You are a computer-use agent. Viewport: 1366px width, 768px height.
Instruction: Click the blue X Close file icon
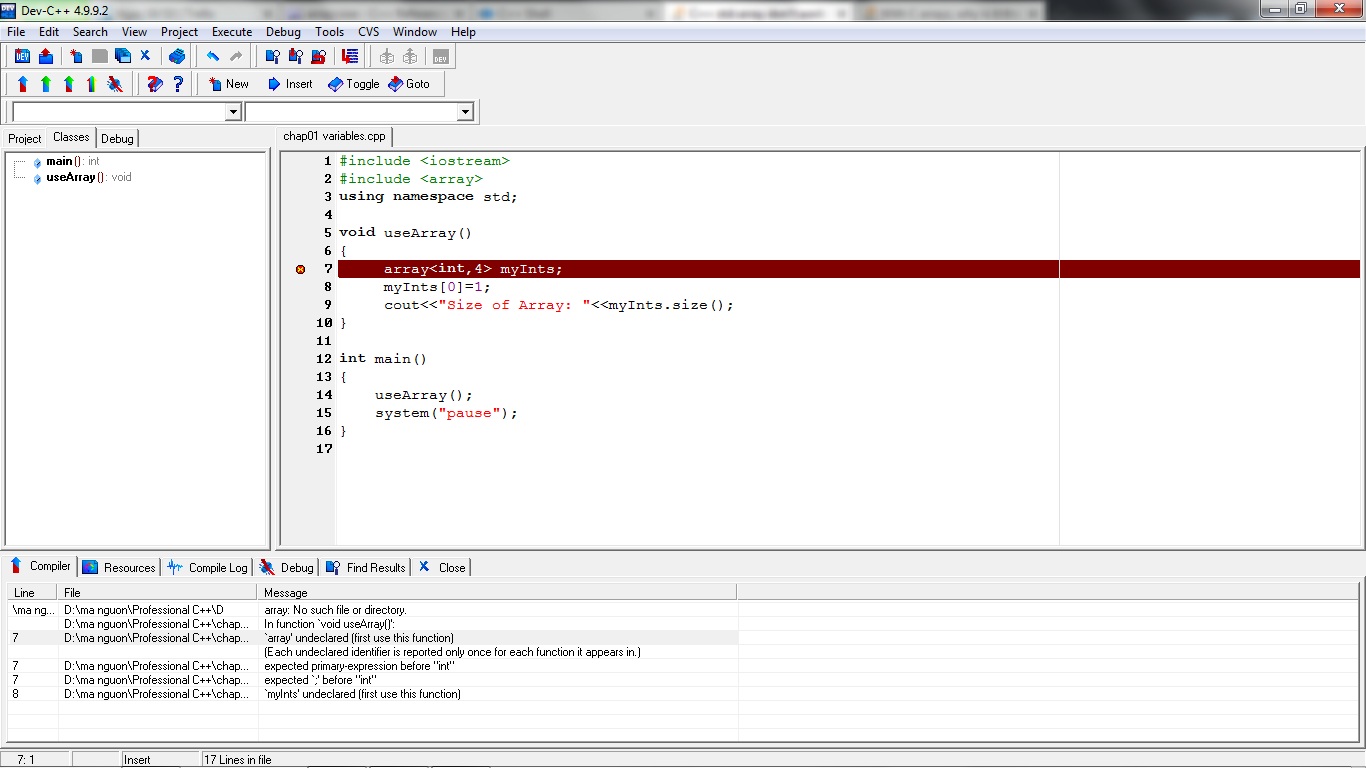pos(145,56)
